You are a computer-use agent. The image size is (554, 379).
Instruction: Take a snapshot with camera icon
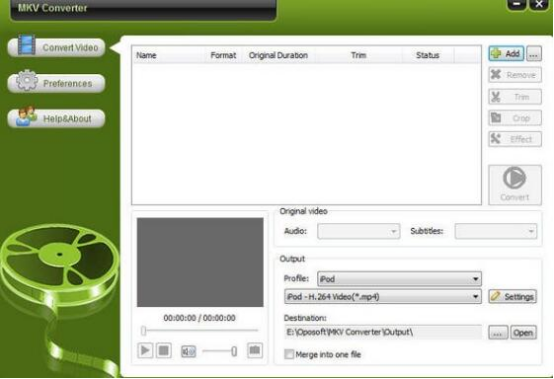(255, 350)
